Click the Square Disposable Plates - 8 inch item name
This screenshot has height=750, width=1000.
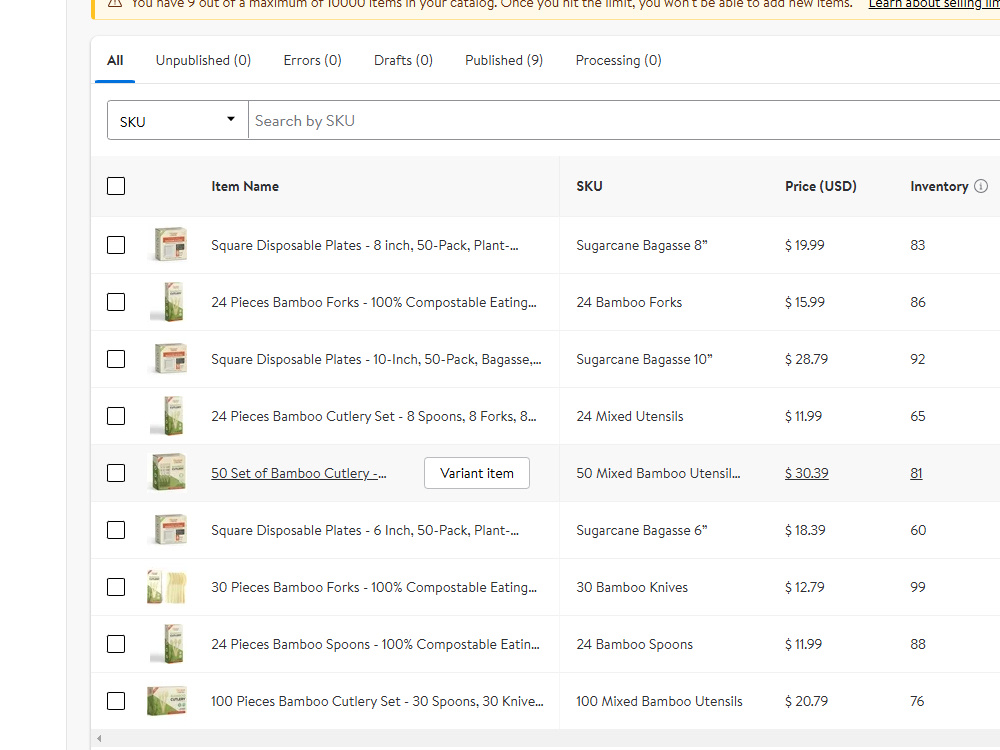(365, 245)
